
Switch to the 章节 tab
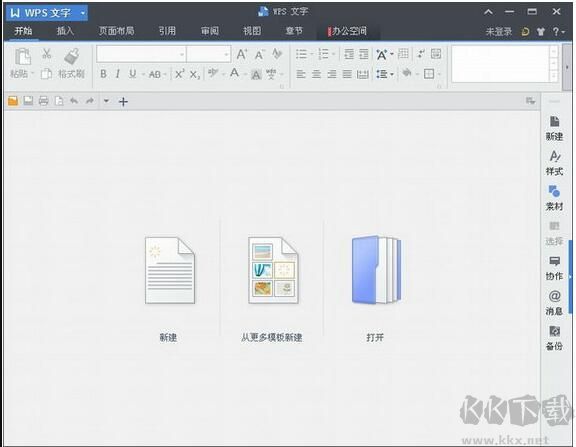(x=294, y=31)
